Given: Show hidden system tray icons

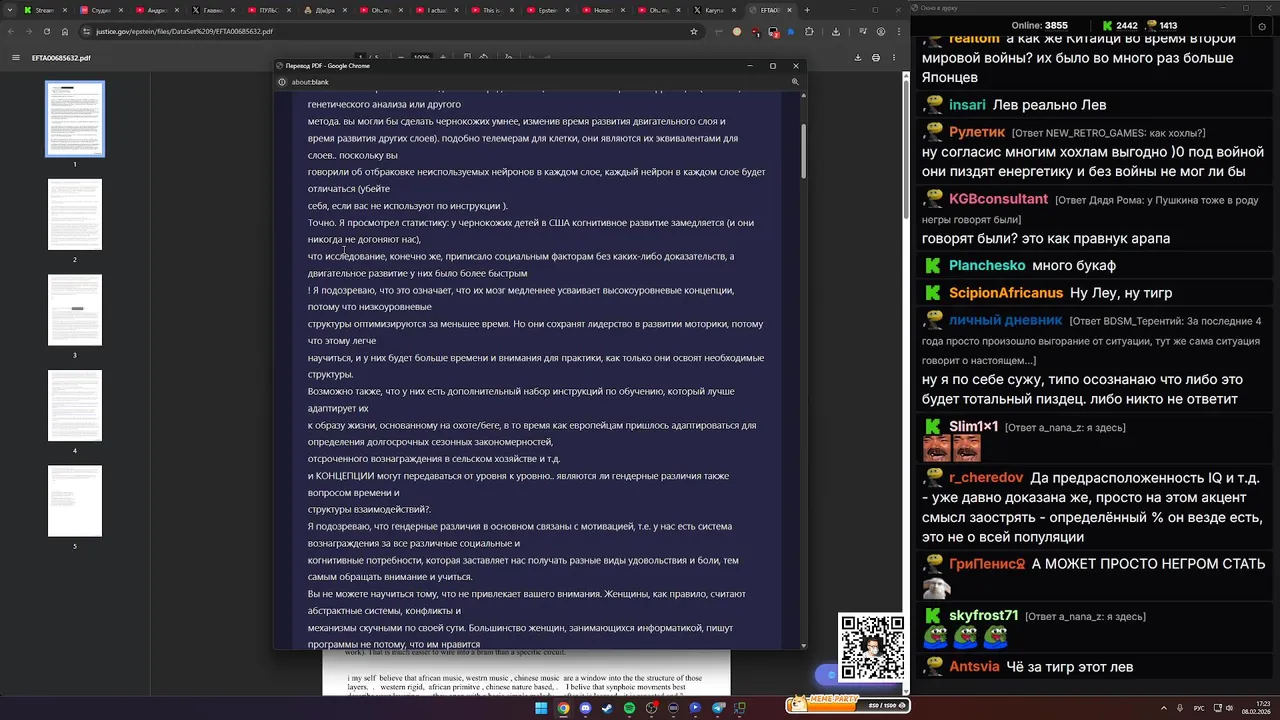Looking at the screenshot, I should [1164, 708].
